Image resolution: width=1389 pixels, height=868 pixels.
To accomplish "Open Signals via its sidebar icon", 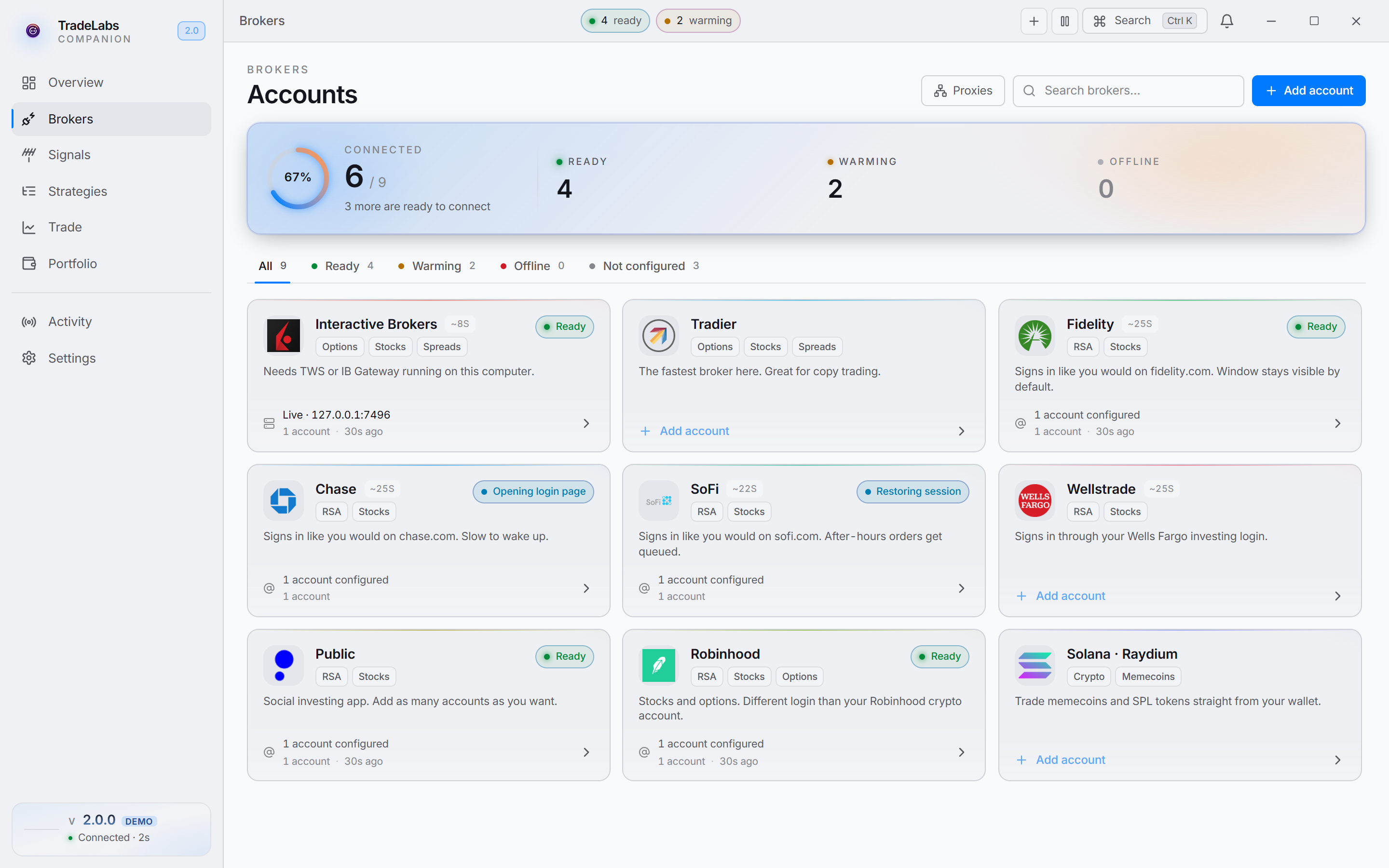I will pos(29,155).
